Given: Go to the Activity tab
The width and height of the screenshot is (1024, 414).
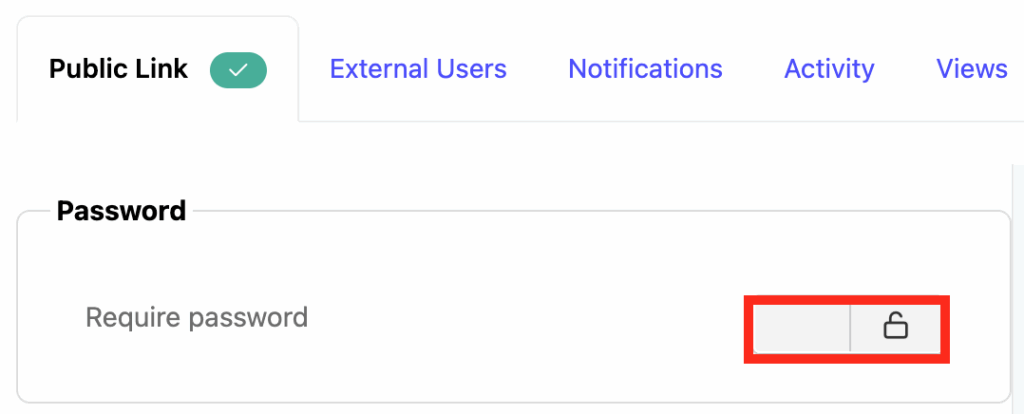Looking at the screenshot, I should [x=829, y=69].
